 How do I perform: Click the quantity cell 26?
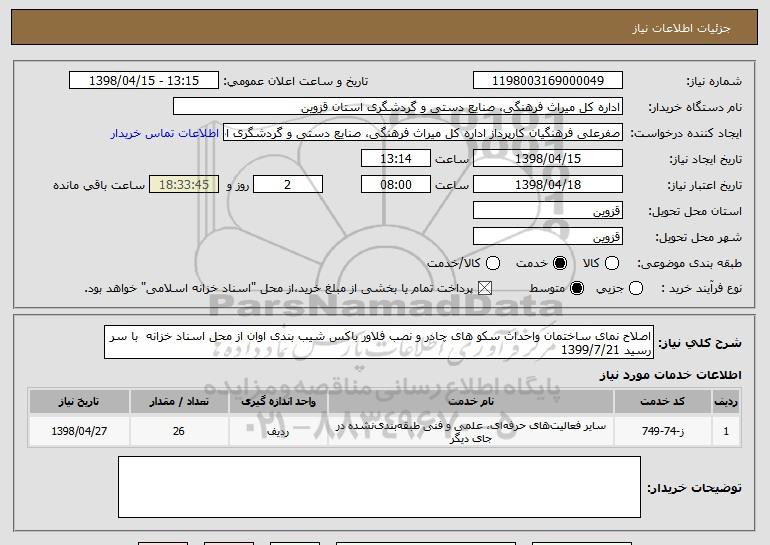point(179,431)
